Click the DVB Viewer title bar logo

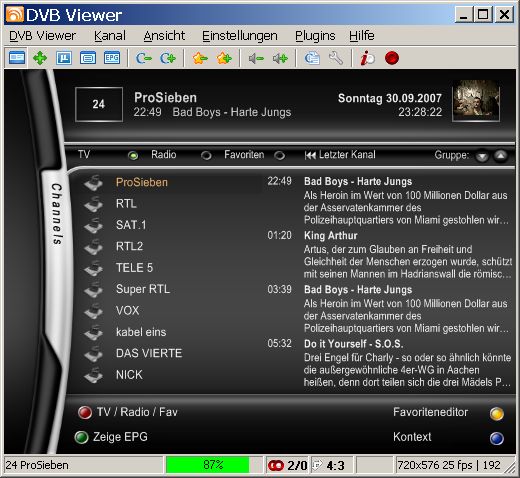[x=15, y=14]
